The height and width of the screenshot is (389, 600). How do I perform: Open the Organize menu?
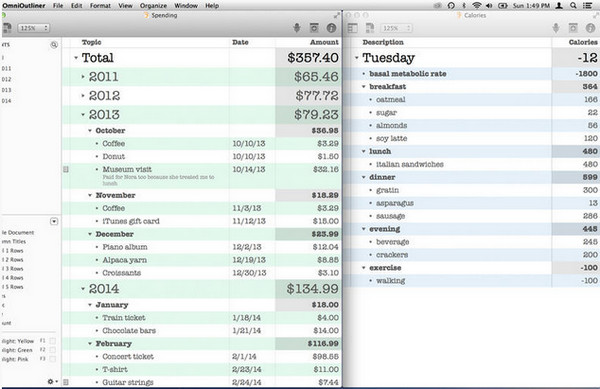153,6
